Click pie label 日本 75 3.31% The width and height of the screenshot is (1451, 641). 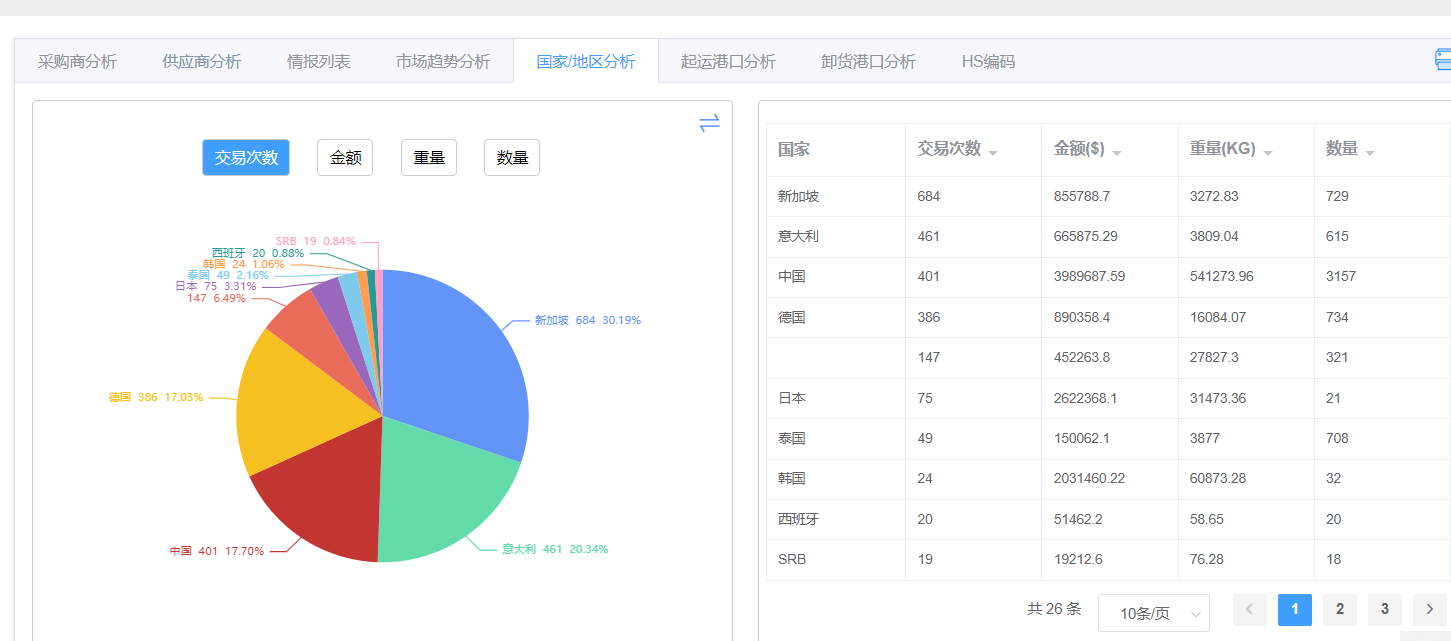[216, 286]
